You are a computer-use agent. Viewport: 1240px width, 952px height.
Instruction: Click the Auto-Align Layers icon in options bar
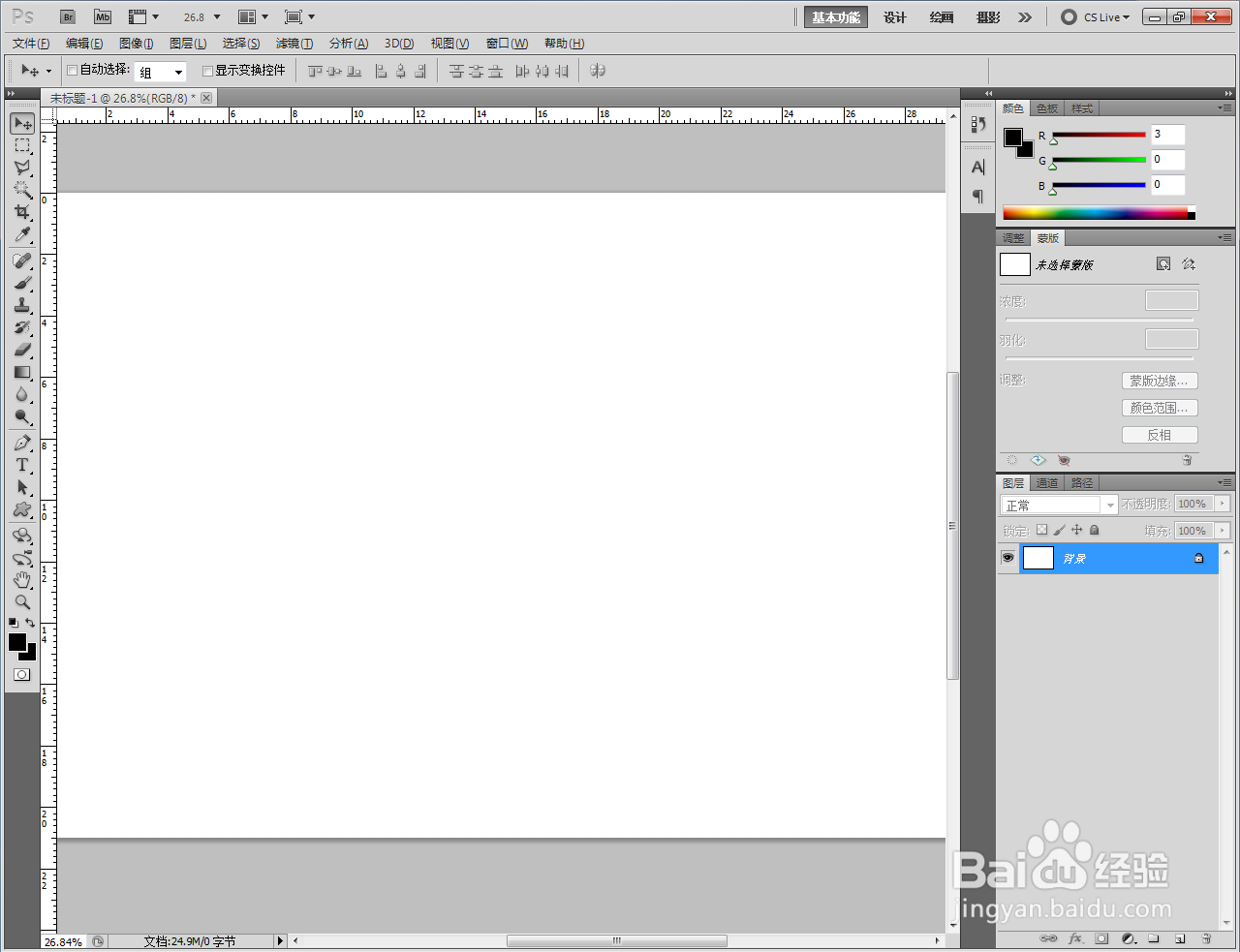point(598,71)
